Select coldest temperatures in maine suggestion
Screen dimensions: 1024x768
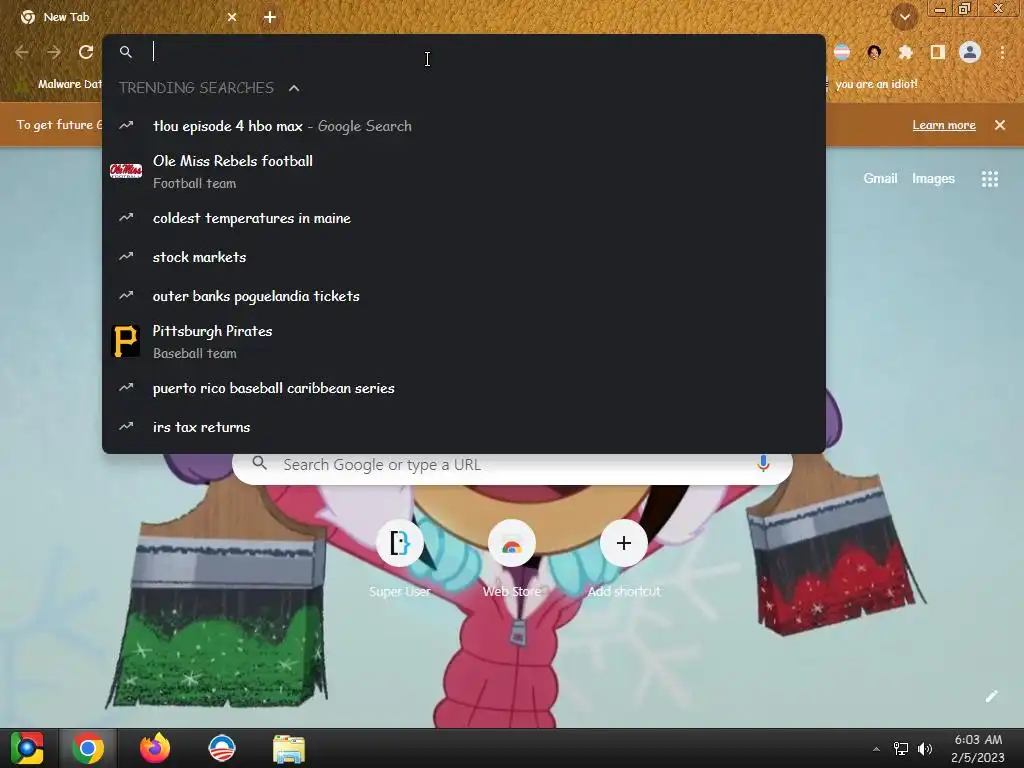coord(464,218)
